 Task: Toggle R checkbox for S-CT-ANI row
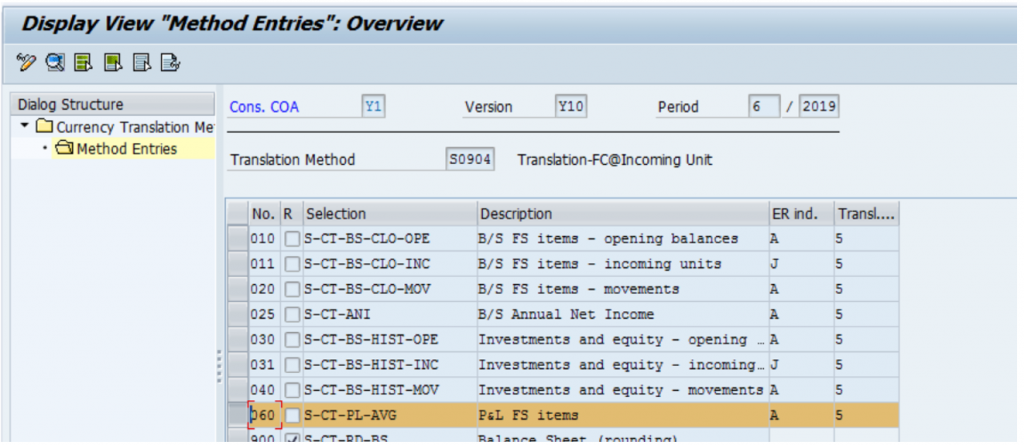coord(292,315)
